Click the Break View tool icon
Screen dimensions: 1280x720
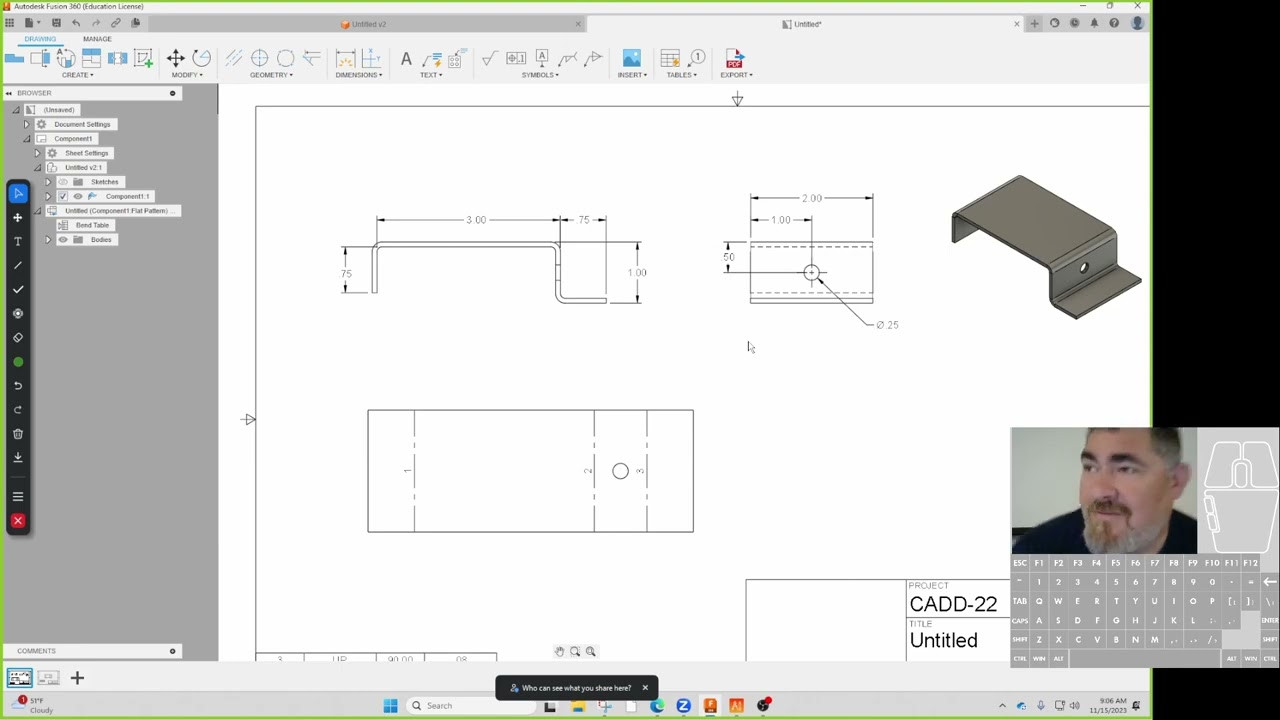click(x=118, y=59)
